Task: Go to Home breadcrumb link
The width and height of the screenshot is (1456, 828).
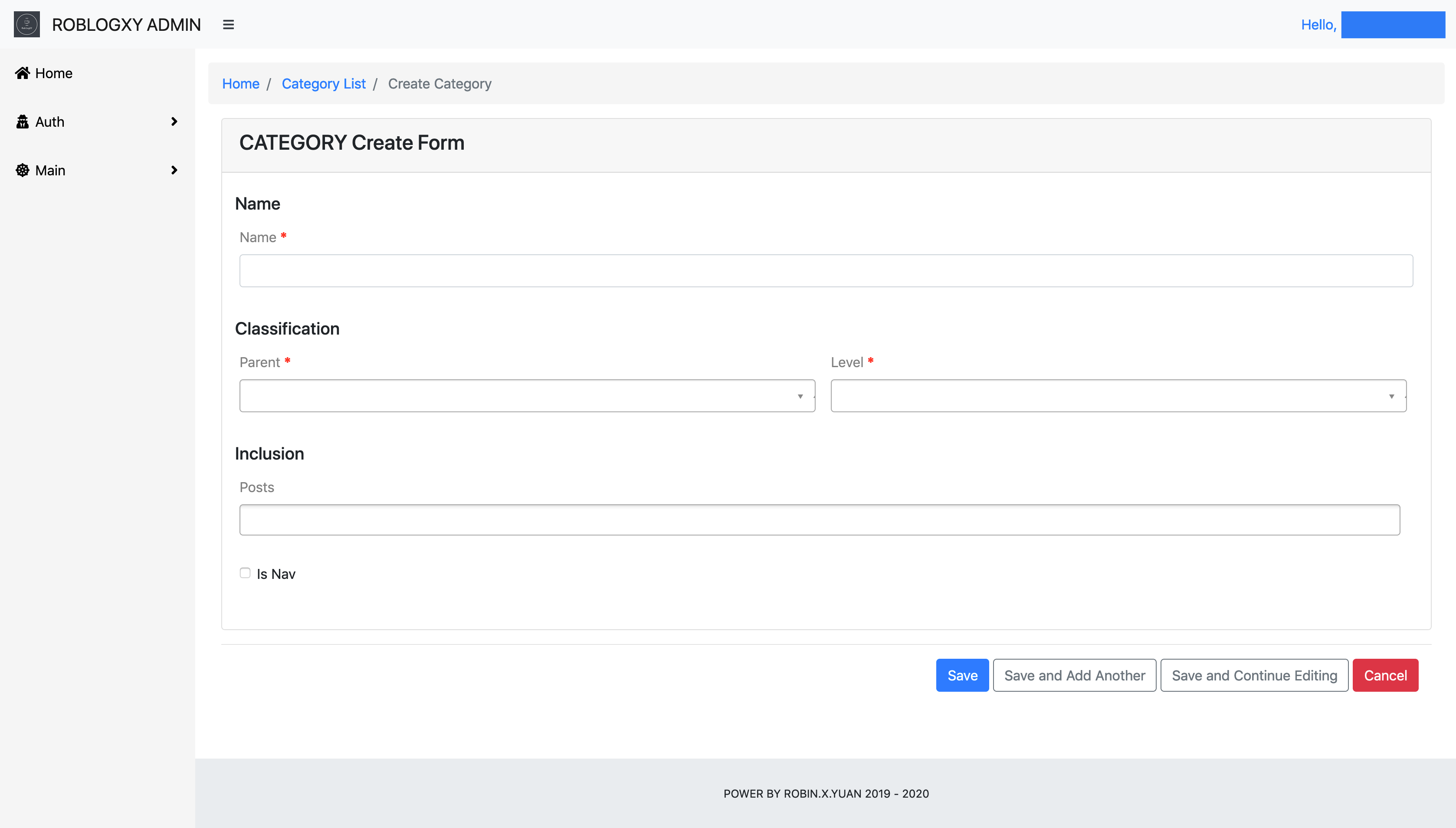Action: coord(240,84)
